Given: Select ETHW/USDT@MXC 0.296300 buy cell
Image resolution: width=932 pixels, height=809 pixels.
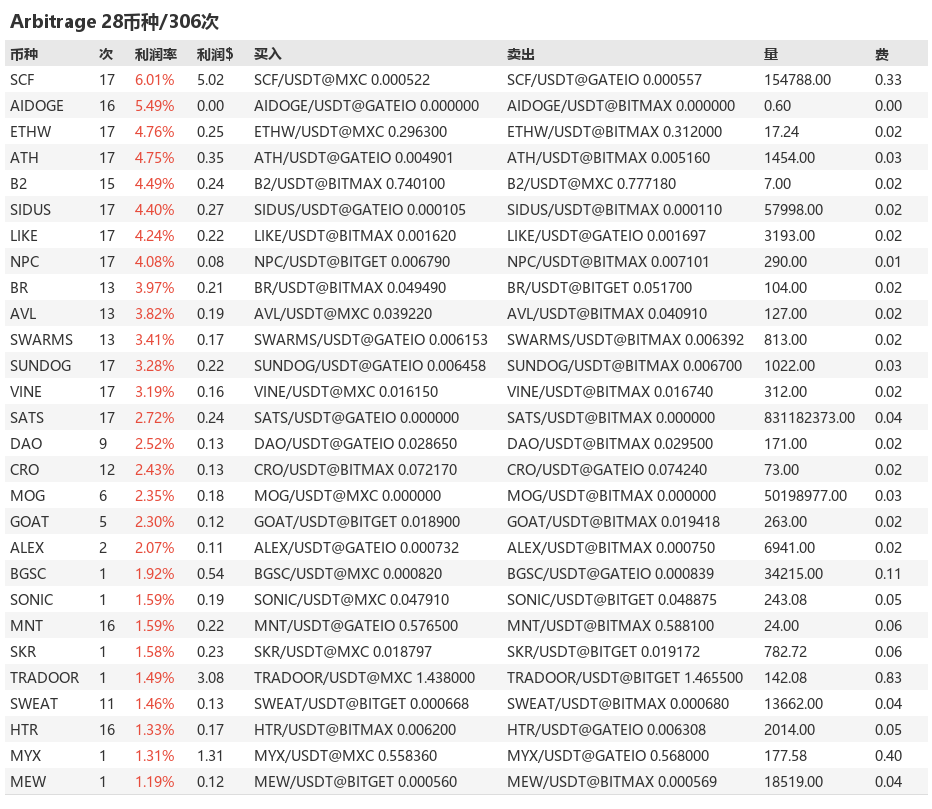Looking at the screenshot, I should pos(351,132).
